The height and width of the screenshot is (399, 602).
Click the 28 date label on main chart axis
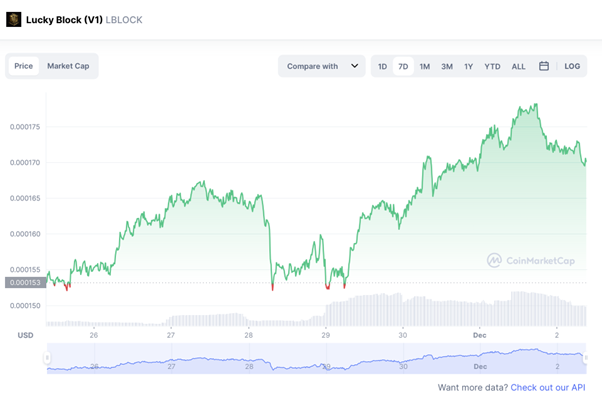click(x=248, y=335)
